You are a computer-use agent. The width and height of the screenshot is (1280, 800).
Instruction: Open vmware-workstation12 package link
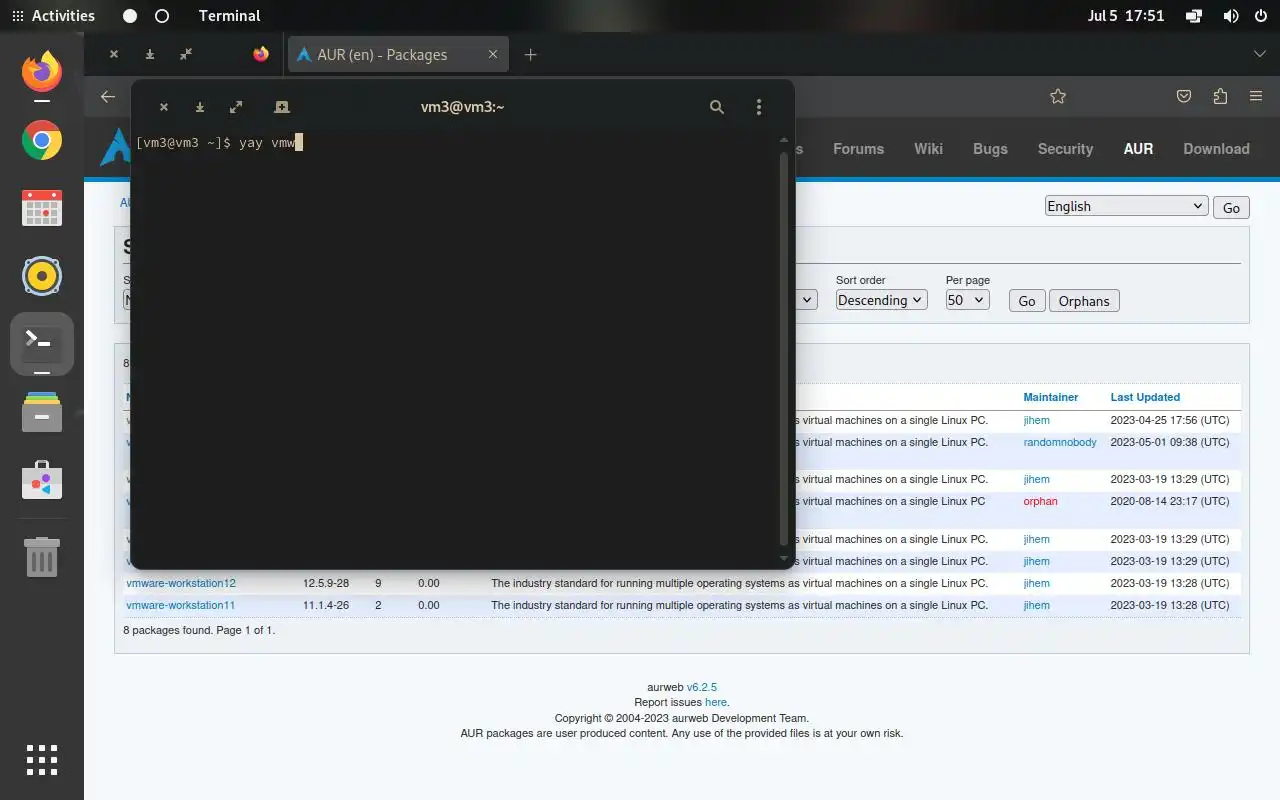pyautogui.click(x=181, y=583)
